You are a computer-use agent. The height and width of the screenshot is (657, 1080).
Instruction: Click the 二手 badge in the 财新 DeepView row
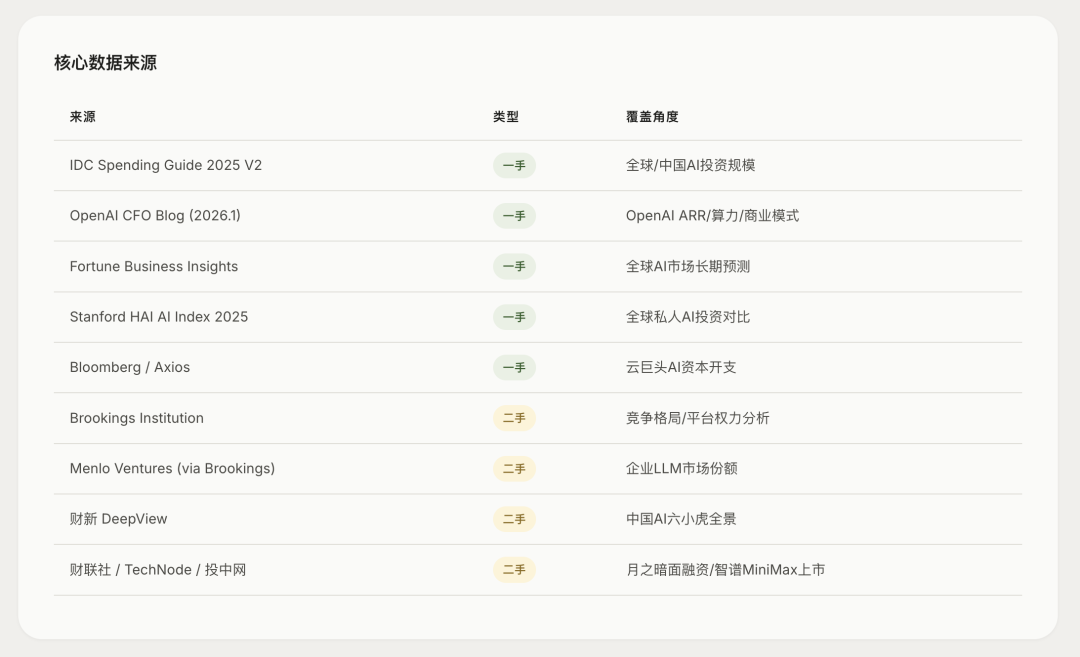pyautogui.click(x=514, y=519)
